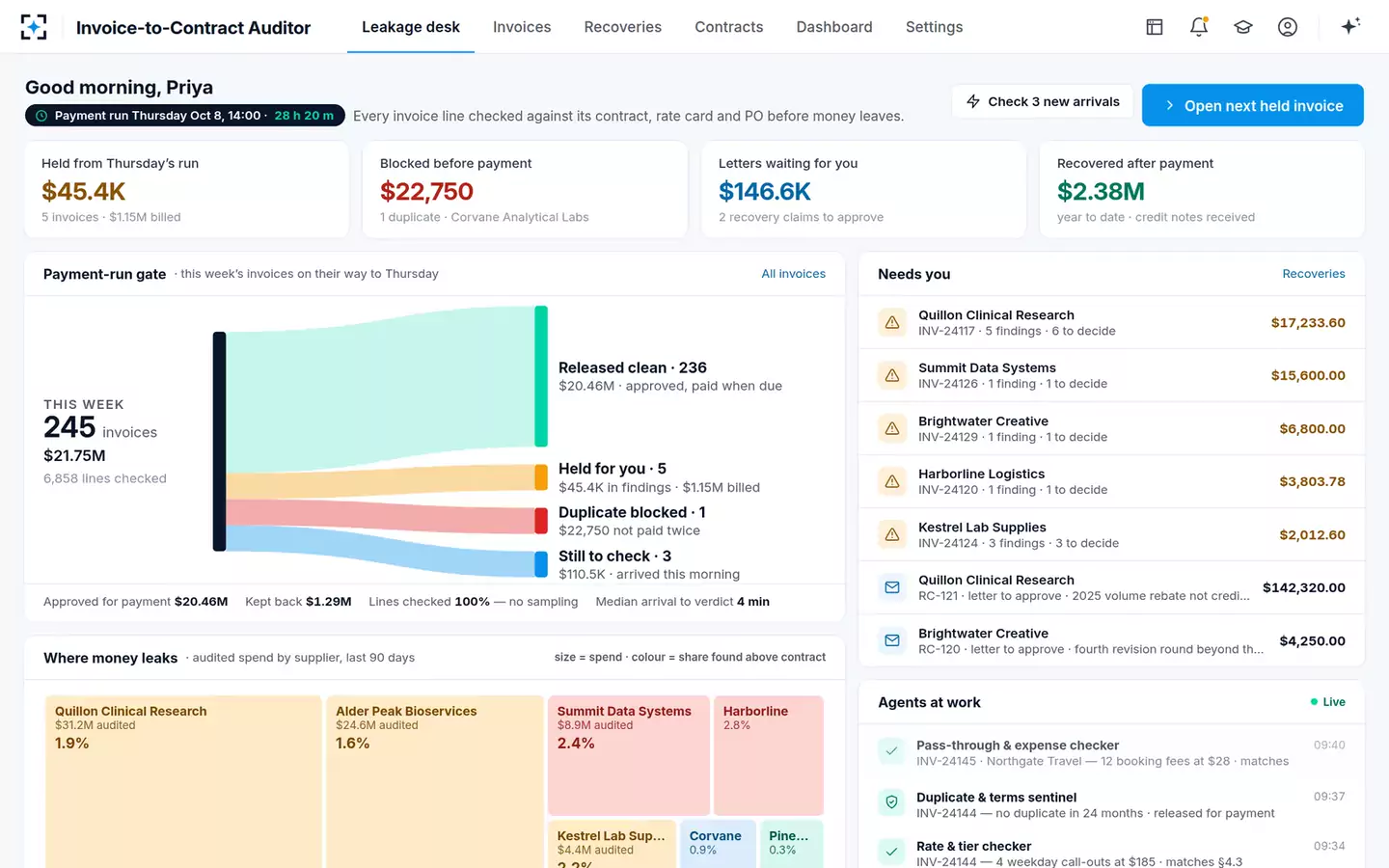Click the orange Held for you bar in the chart
This screenshot has width=1389, height=868.
tap(541, 477)
